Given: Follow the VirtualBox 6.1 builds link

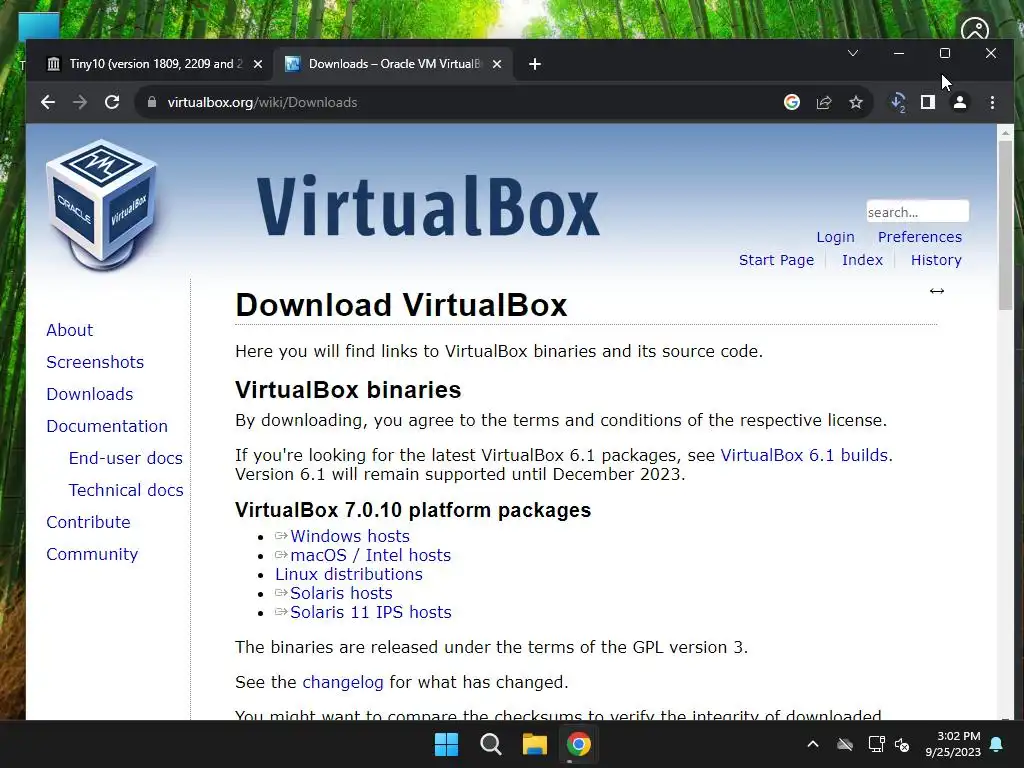Looking at the screenshot, I should pyautogui.click(x=804, y=455).
